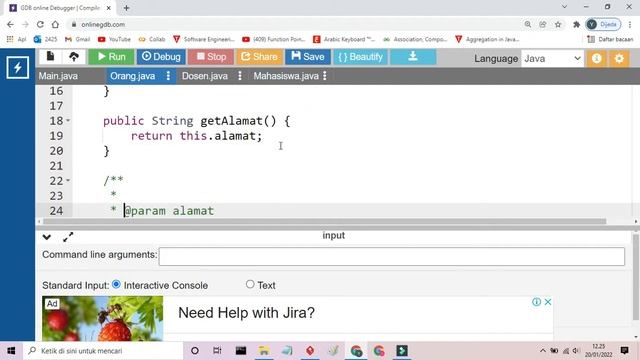Switch to the Main.java tab
The width and height of the screenshot is (640, 360).
pos(58,76)
